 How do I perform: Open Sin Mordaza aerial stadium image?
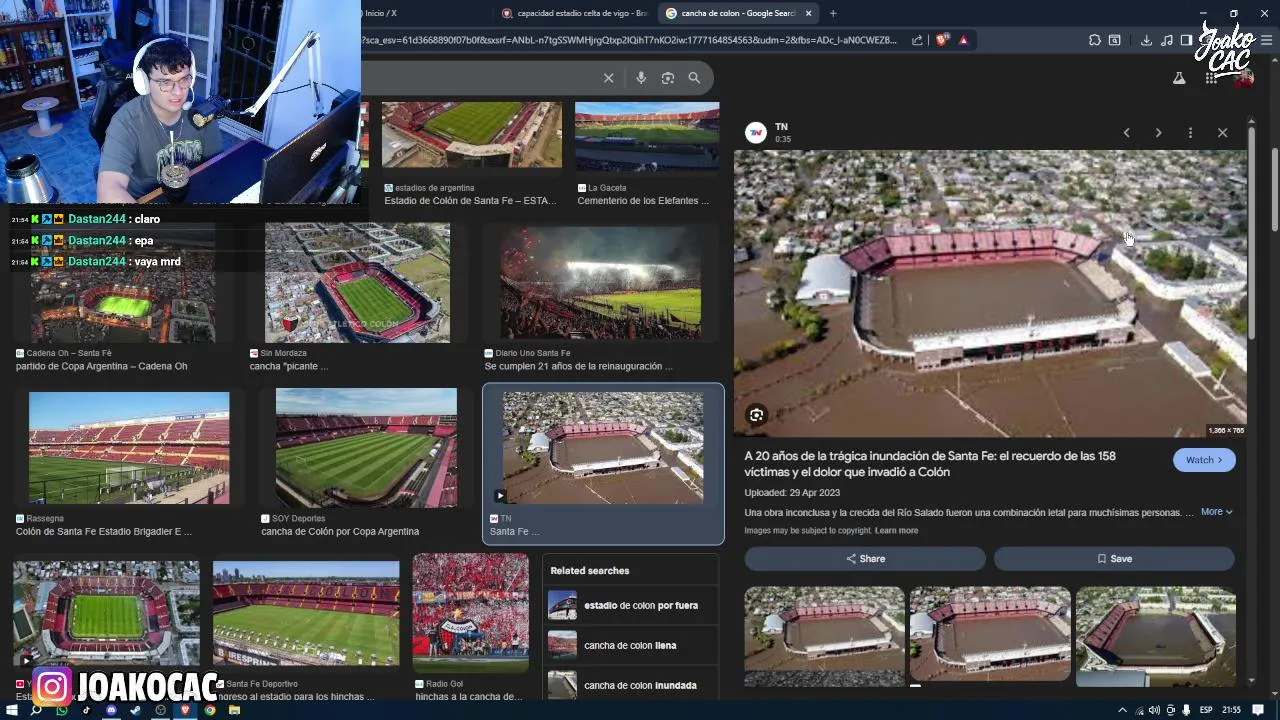(357, 283)
